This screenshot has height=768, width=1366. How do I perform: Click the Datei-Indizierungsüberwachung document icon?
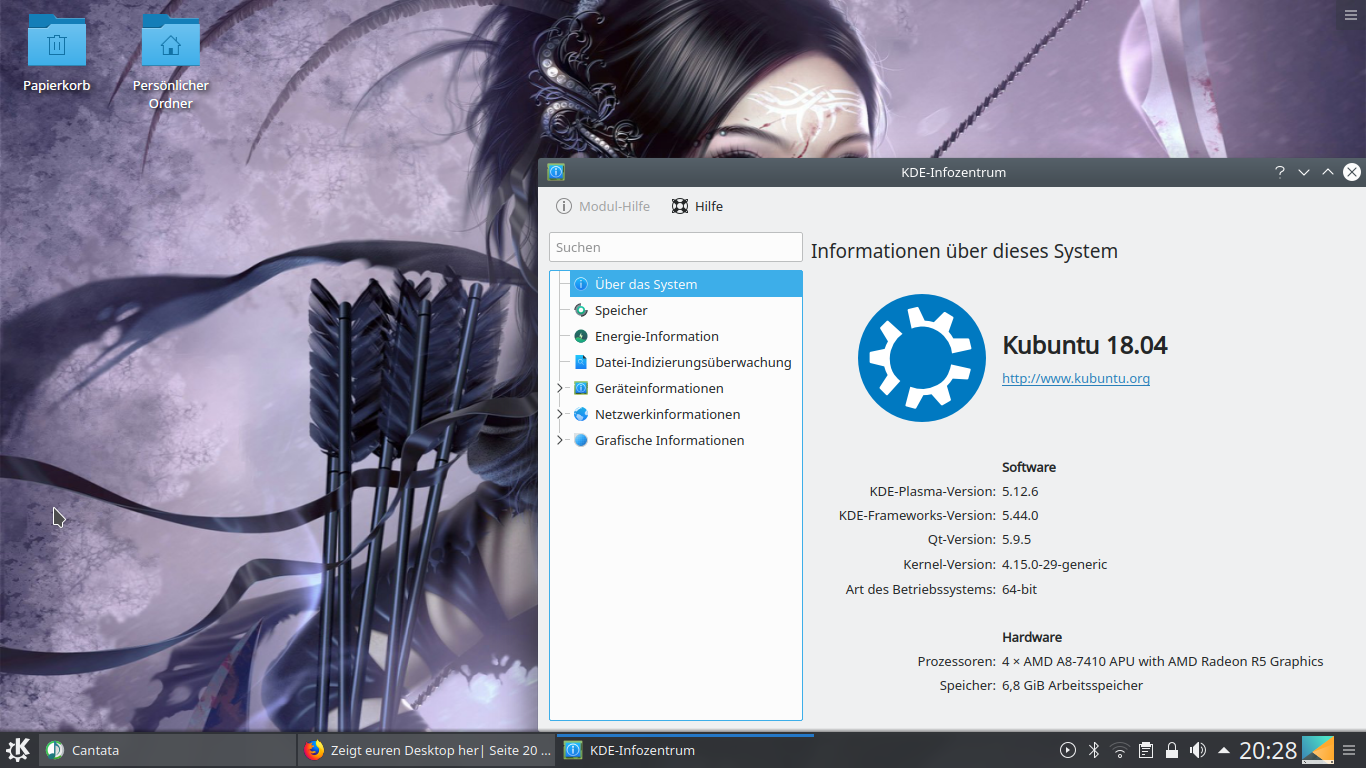point(580,362)
